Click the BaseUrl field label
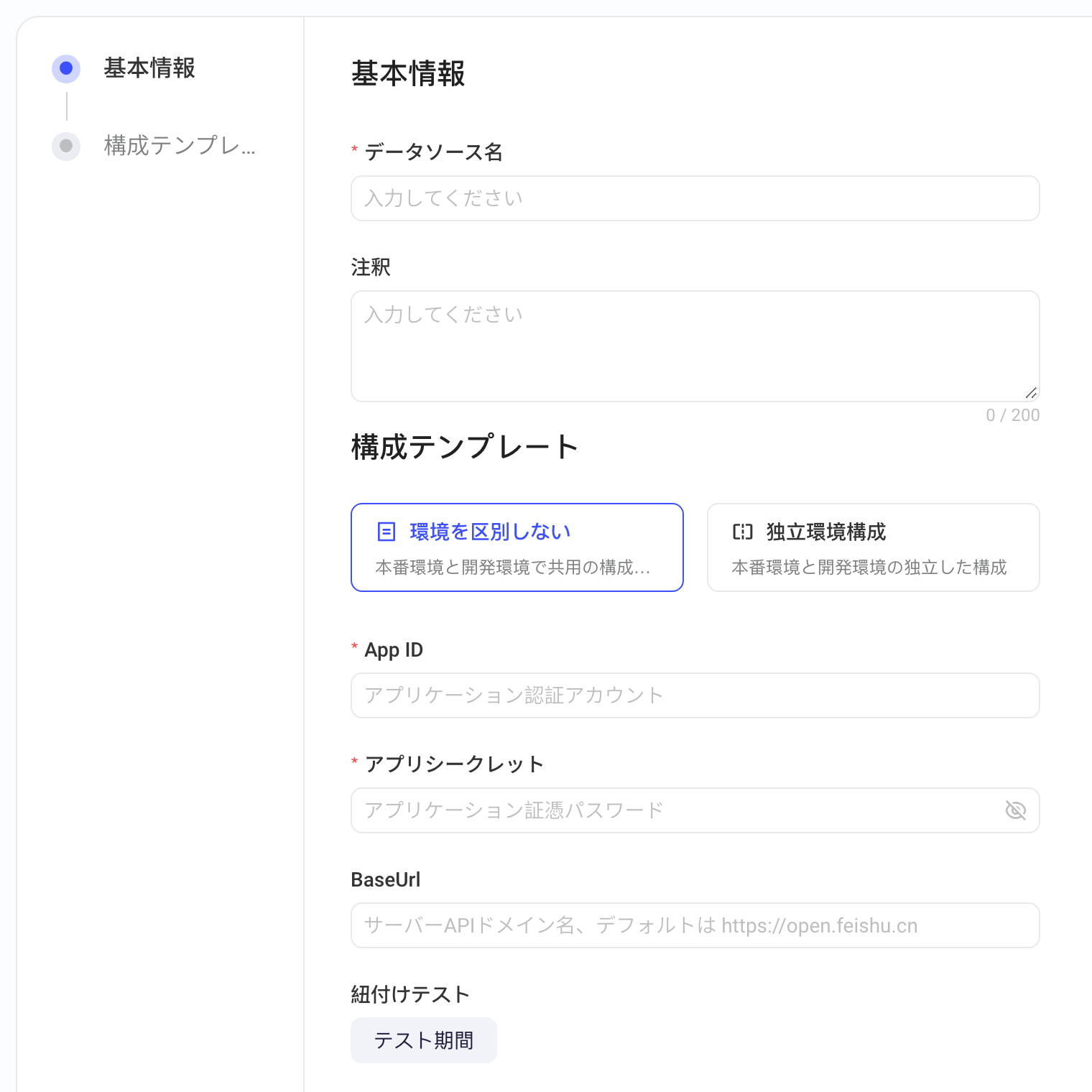Viewport: 1092px width, 1092px height. 386,879
